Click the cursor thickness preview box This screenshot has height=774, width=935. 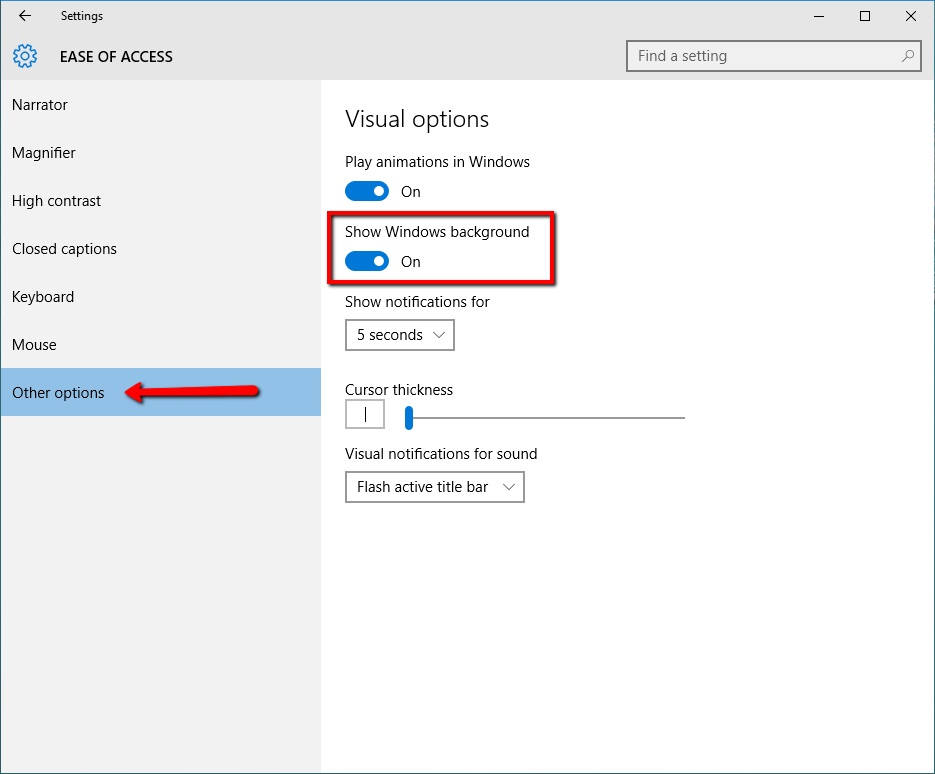tap(364, 414)
